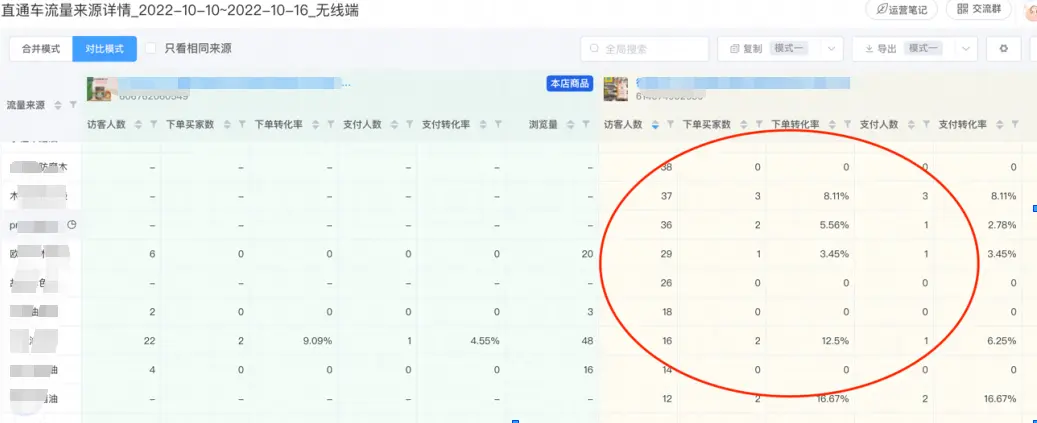The image size is (1037, 423).
Task: Sort competitor 支付转化率 column
Action: click(x=1000, y=124)
